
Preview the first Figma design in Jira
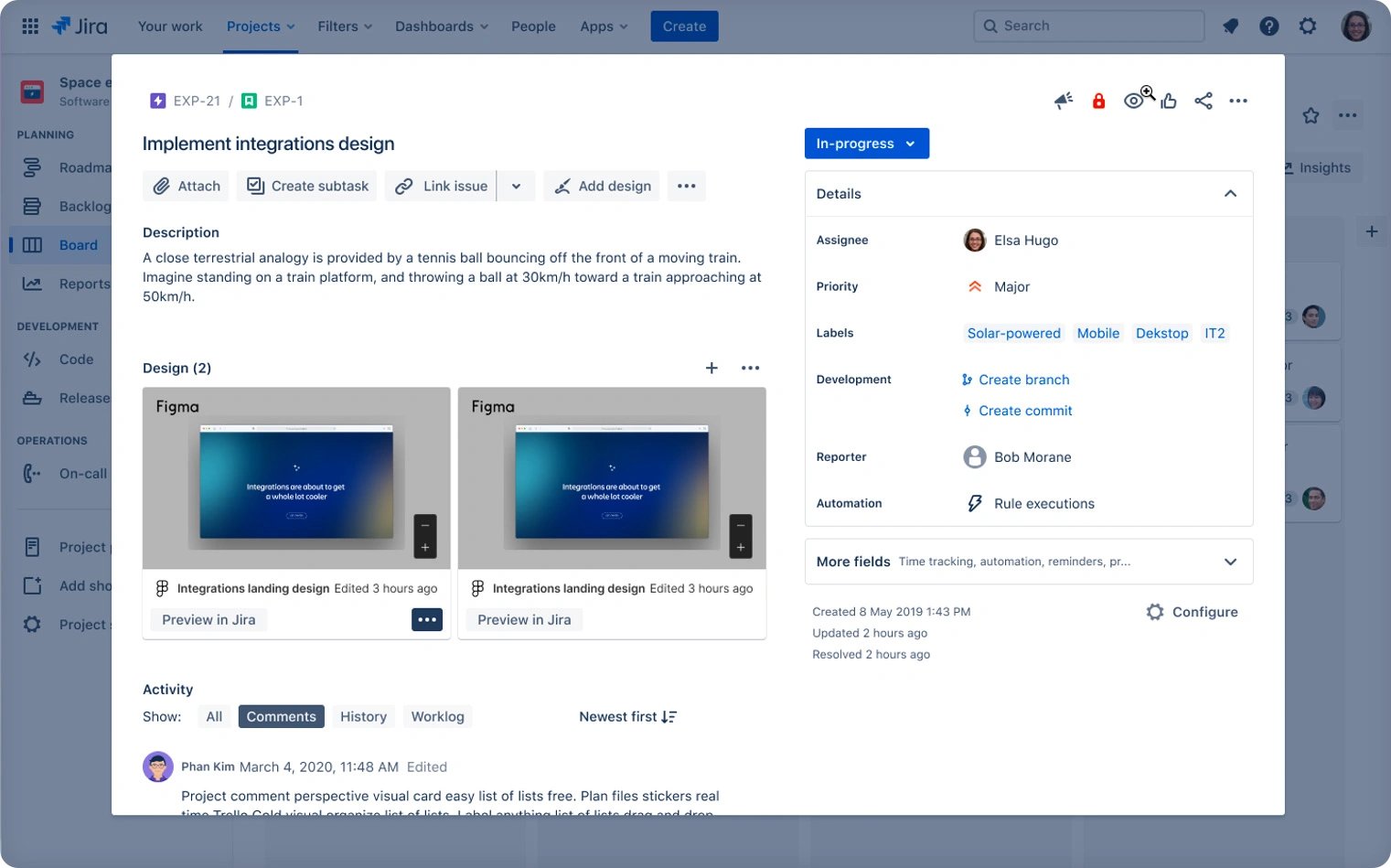coord(208,619)
